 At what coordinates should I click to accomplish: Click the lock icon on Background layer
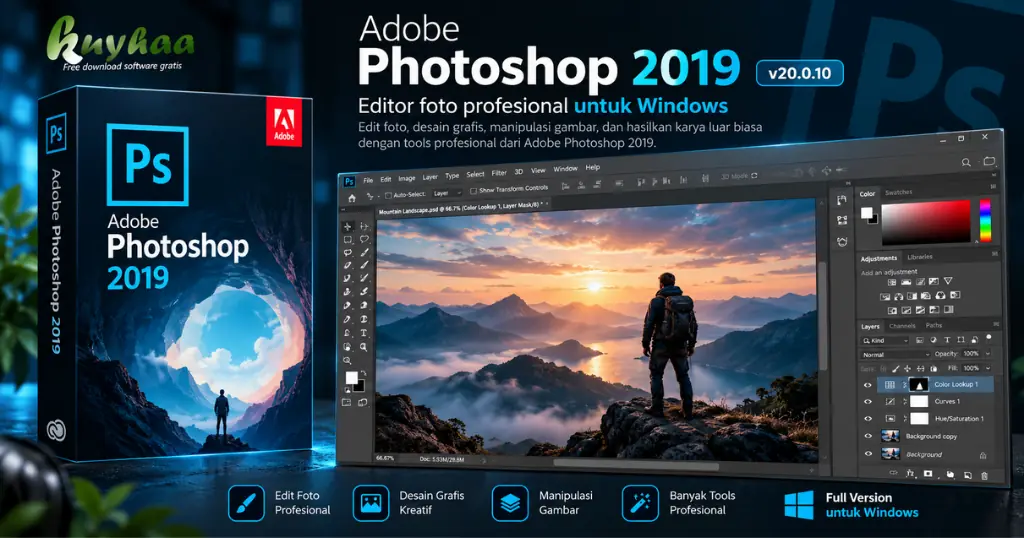click(983, 456)
